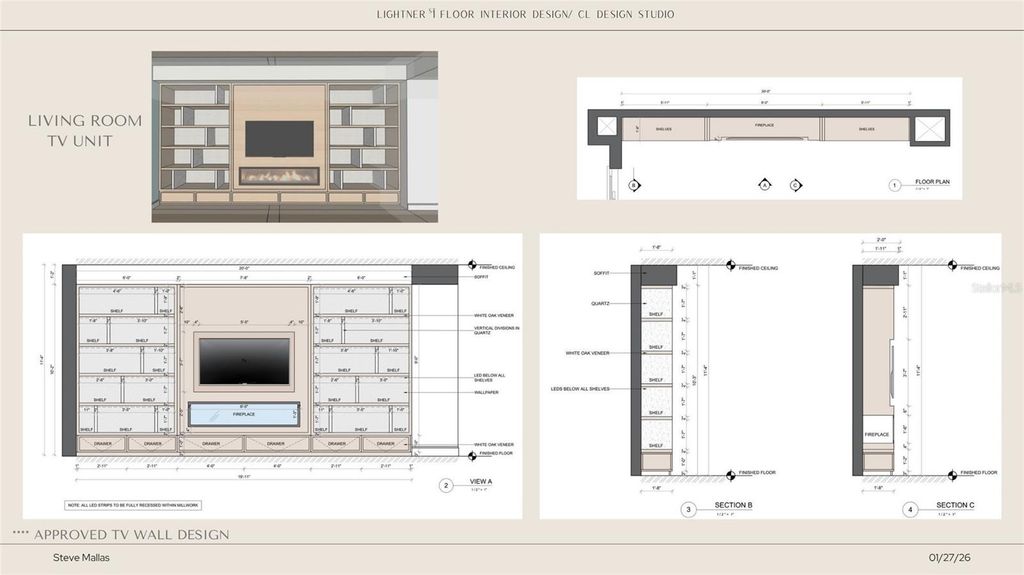1024x575 pixels.
Task: Click the "FLOOR PLAN" drawing label
Action: coord(932,182)
